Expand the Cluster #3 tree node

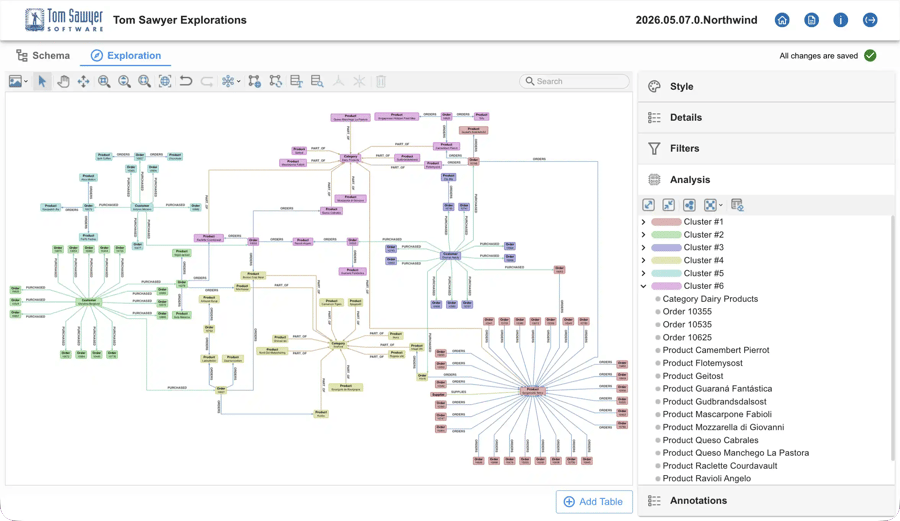click(x=643, y=247)
